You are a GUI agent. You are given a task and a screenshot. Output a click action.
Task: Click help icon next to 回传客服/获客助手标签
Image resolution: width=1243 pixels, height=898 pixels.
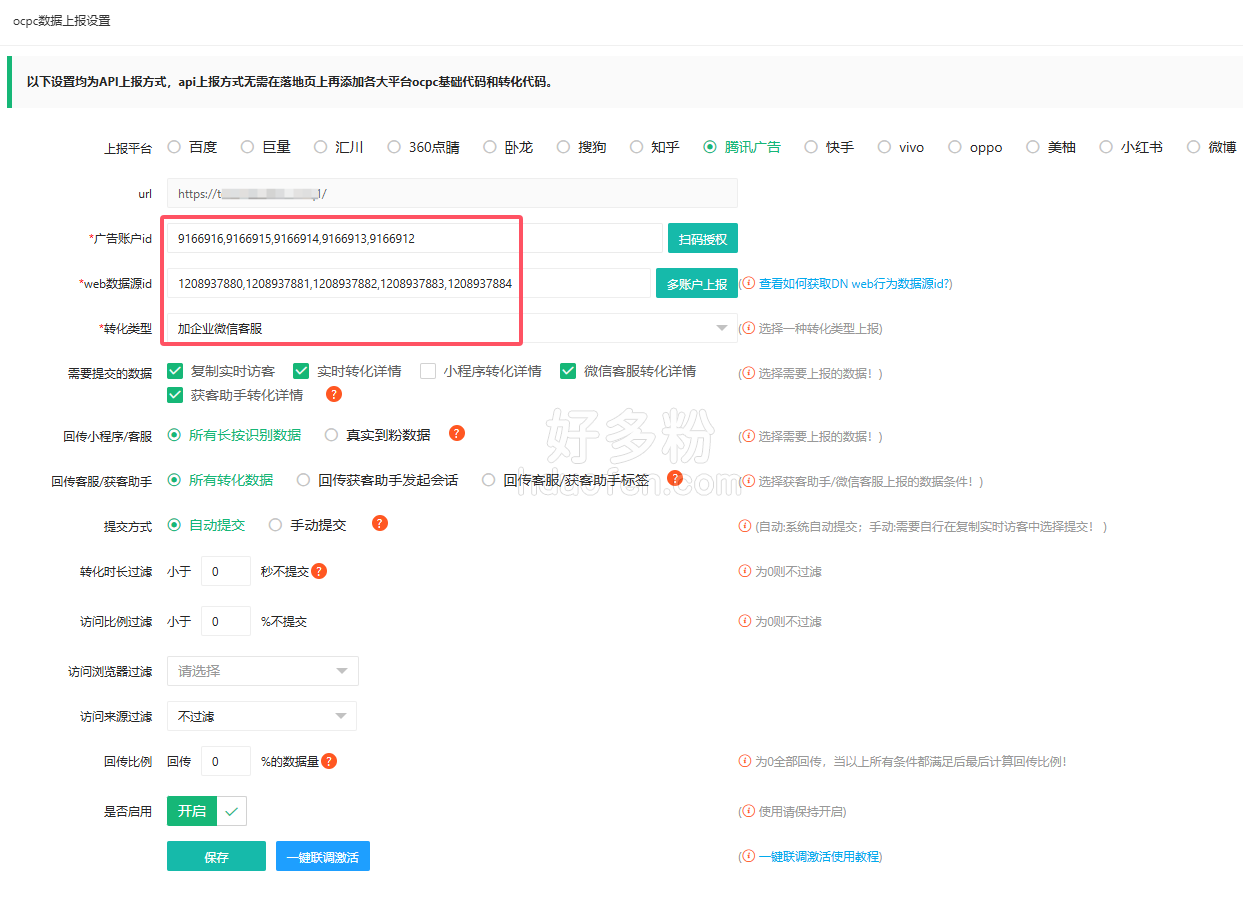pyautogui.click(x=675, y=478)
